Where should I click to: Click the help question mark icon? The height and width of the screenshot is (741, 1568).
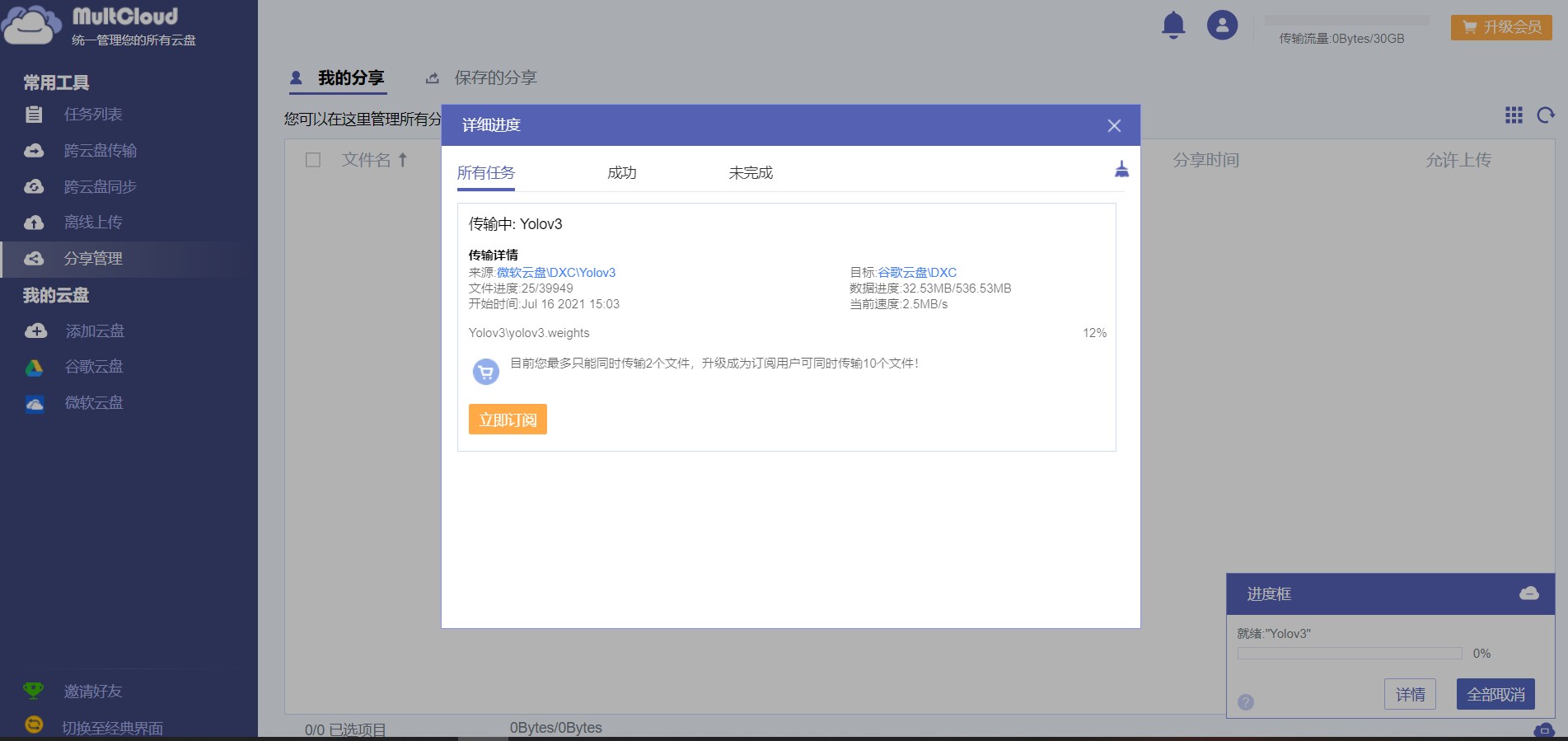[x=1246, y=702]
